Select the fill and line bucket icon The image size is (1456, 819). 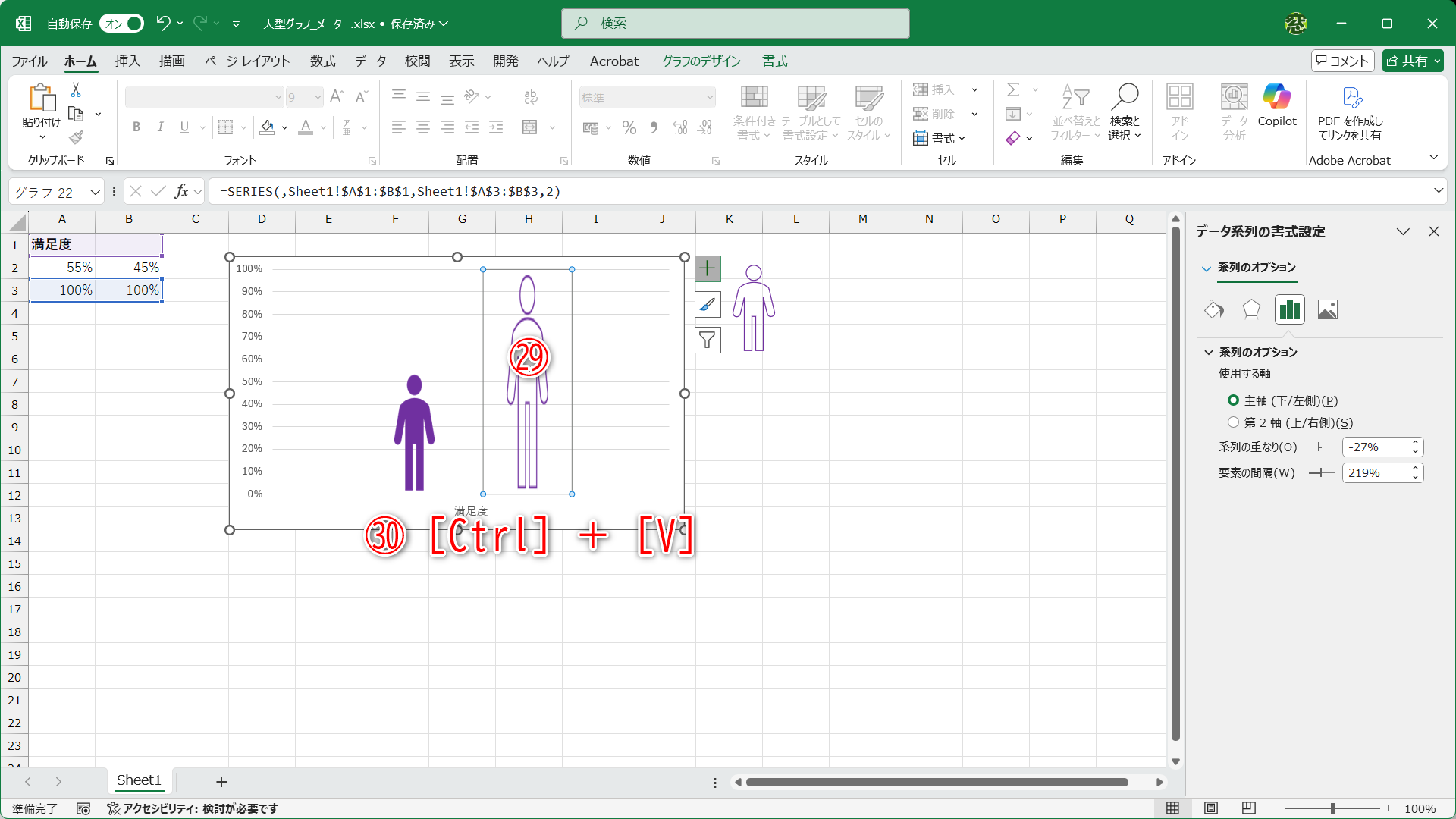1213,309
